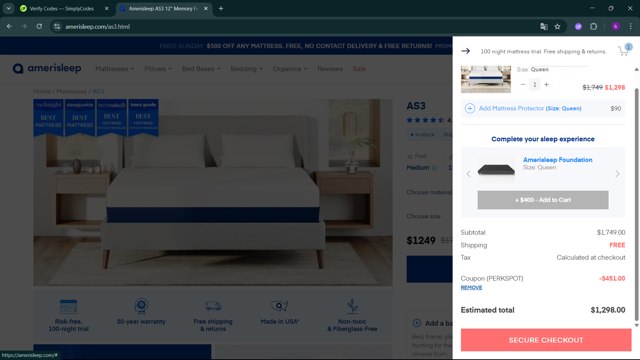
Task: Click the Medium feel info icon
Action: (x=434, y=168)
